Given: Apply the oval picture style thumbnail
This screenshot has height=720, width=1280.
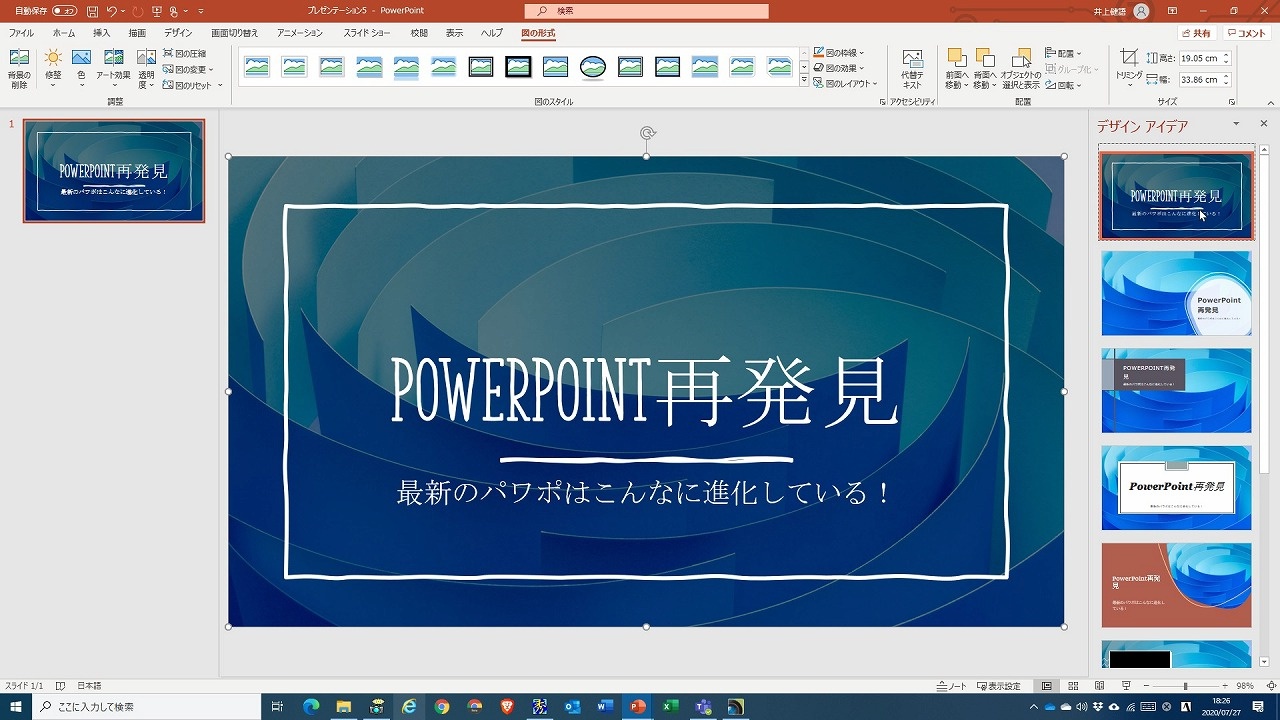Looking at the screenshot, I should (593, 67).
